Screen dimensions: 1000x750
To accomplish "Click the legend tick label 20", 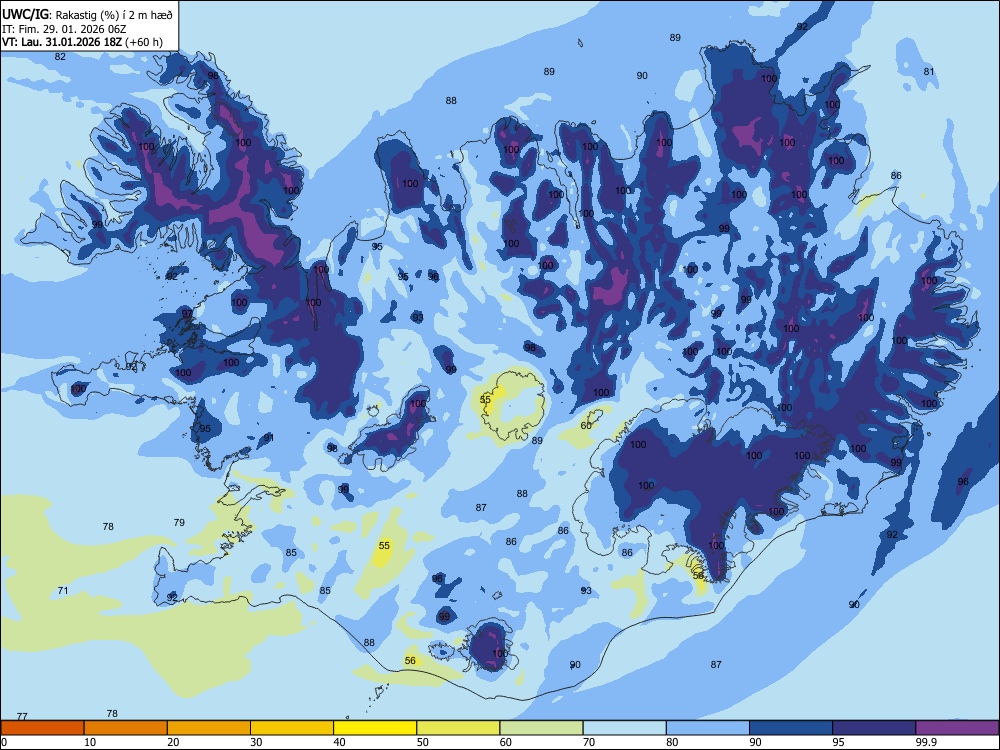I will pos(173,742).
